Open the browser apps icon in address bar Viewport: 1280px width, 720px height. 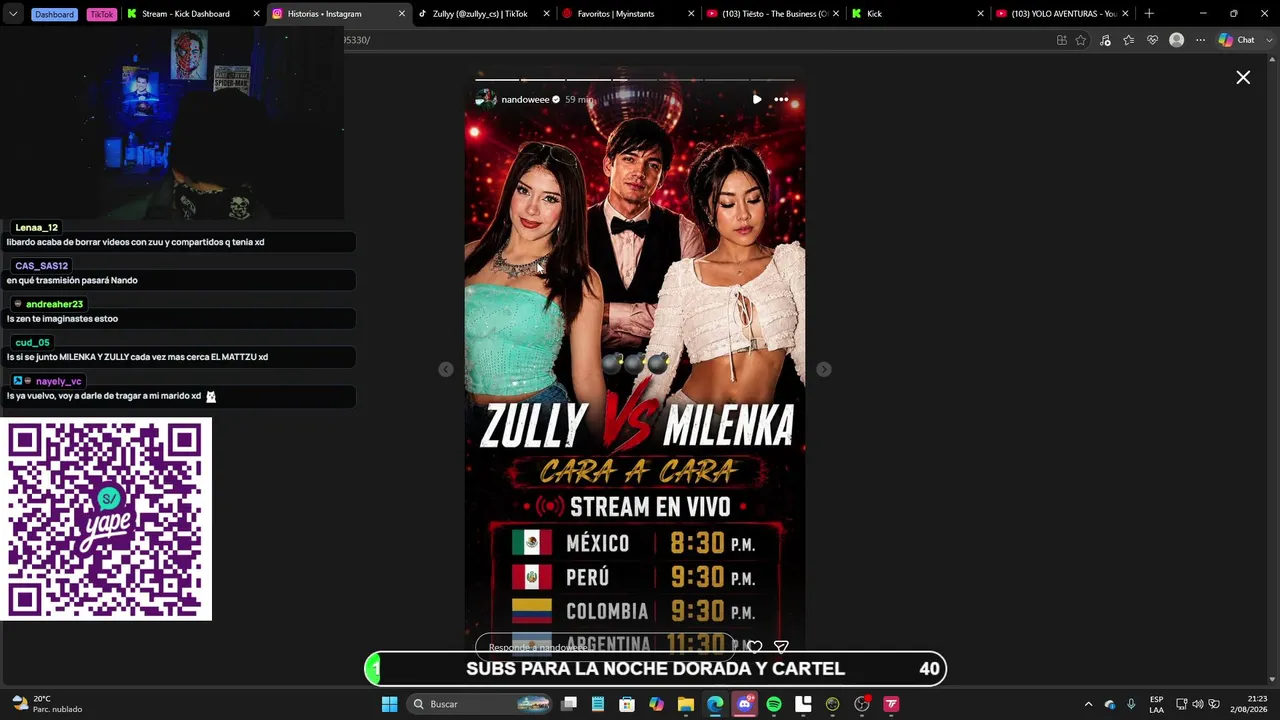[1062, 40]
